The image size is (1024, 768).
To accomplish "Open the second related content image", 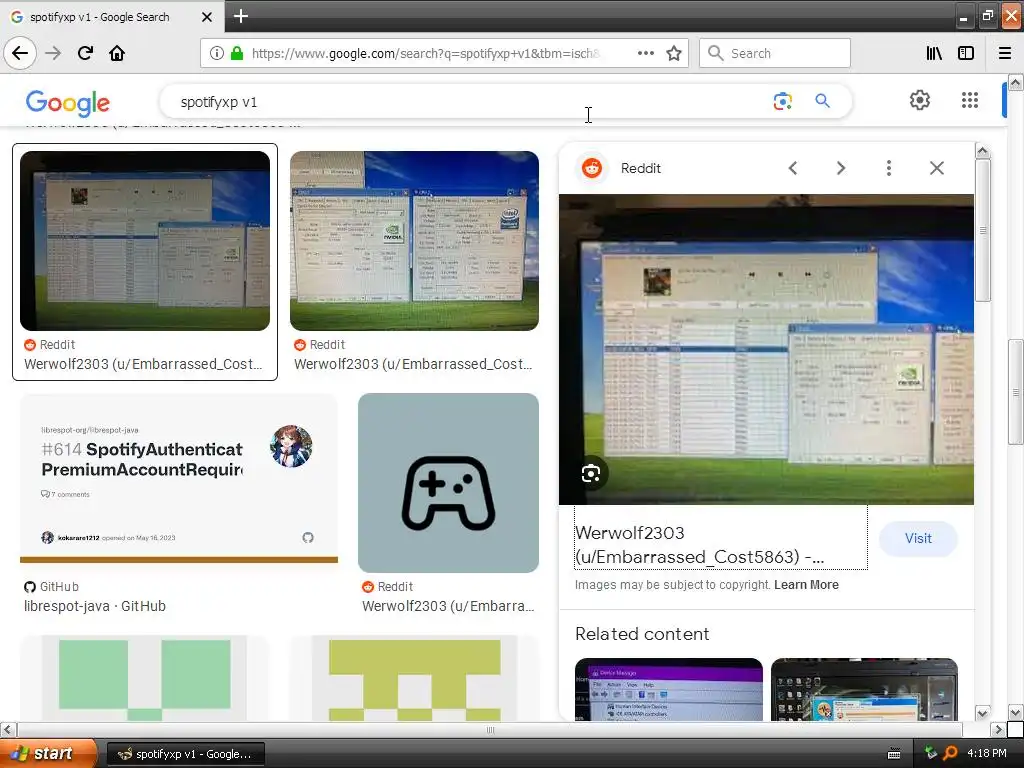I will [x=864, y=690].
